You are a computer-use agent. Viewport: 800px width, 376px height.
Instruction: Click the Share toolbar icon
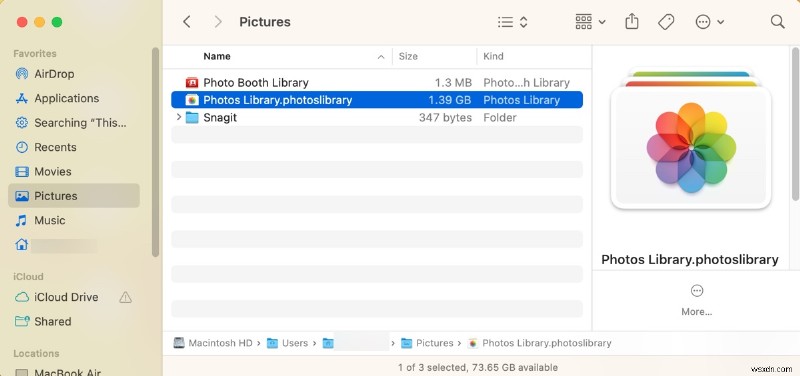tap(632, 21)
